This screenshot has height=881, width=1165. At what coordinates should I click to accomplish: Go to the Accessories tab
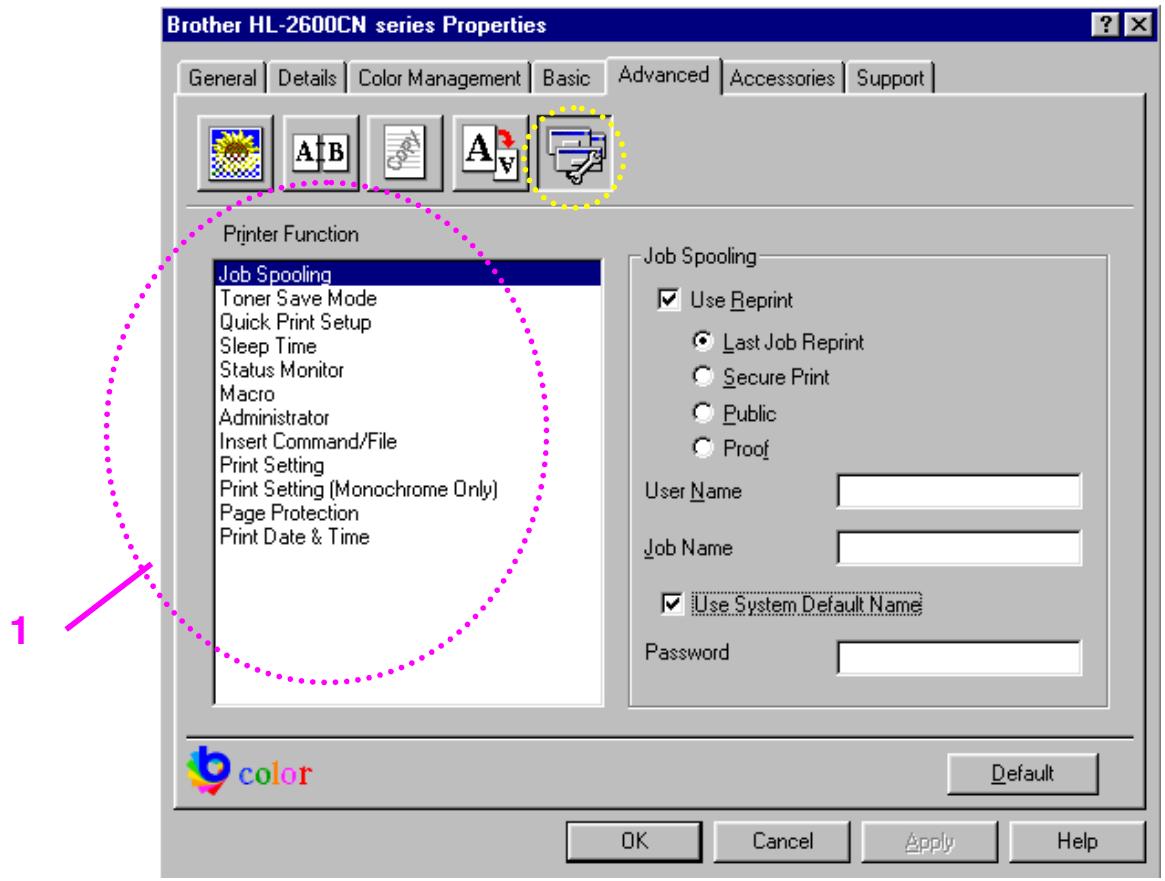[782, 78]
